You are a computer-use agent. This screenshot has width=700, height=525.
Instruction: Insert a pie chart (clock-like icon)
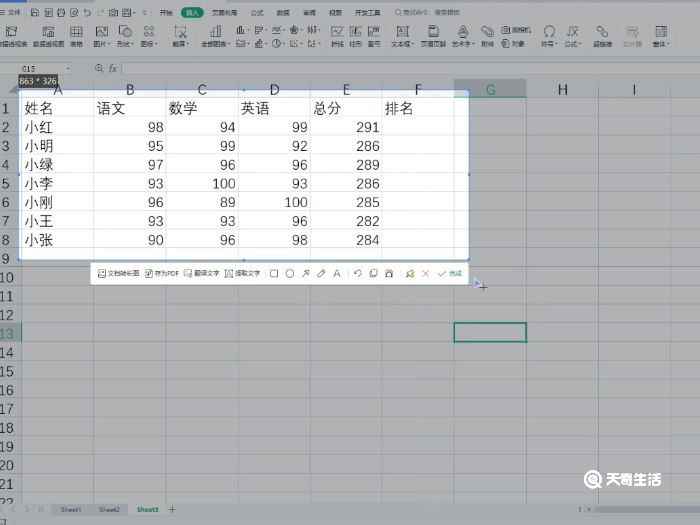[278, 43]
